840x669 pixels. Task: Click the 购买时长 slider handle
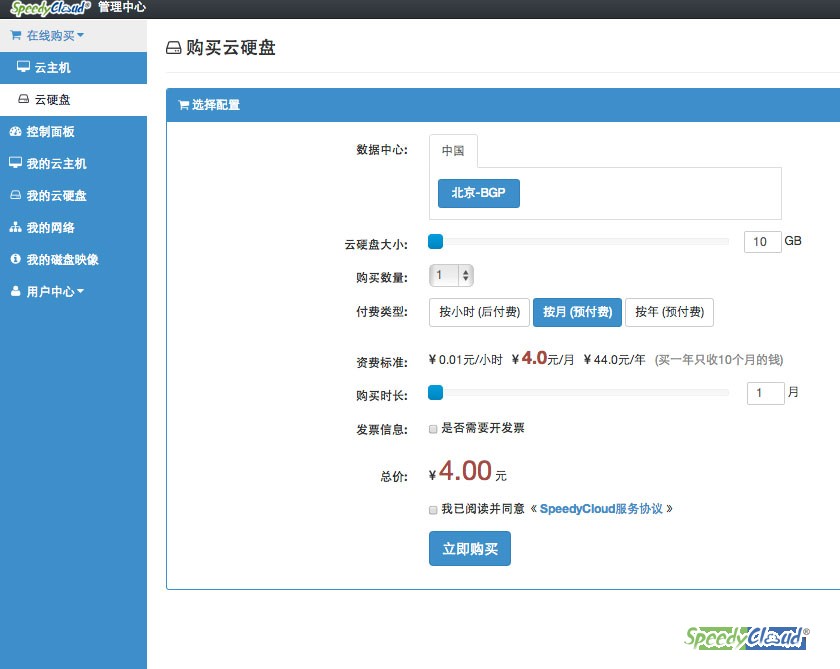(436, 393)
